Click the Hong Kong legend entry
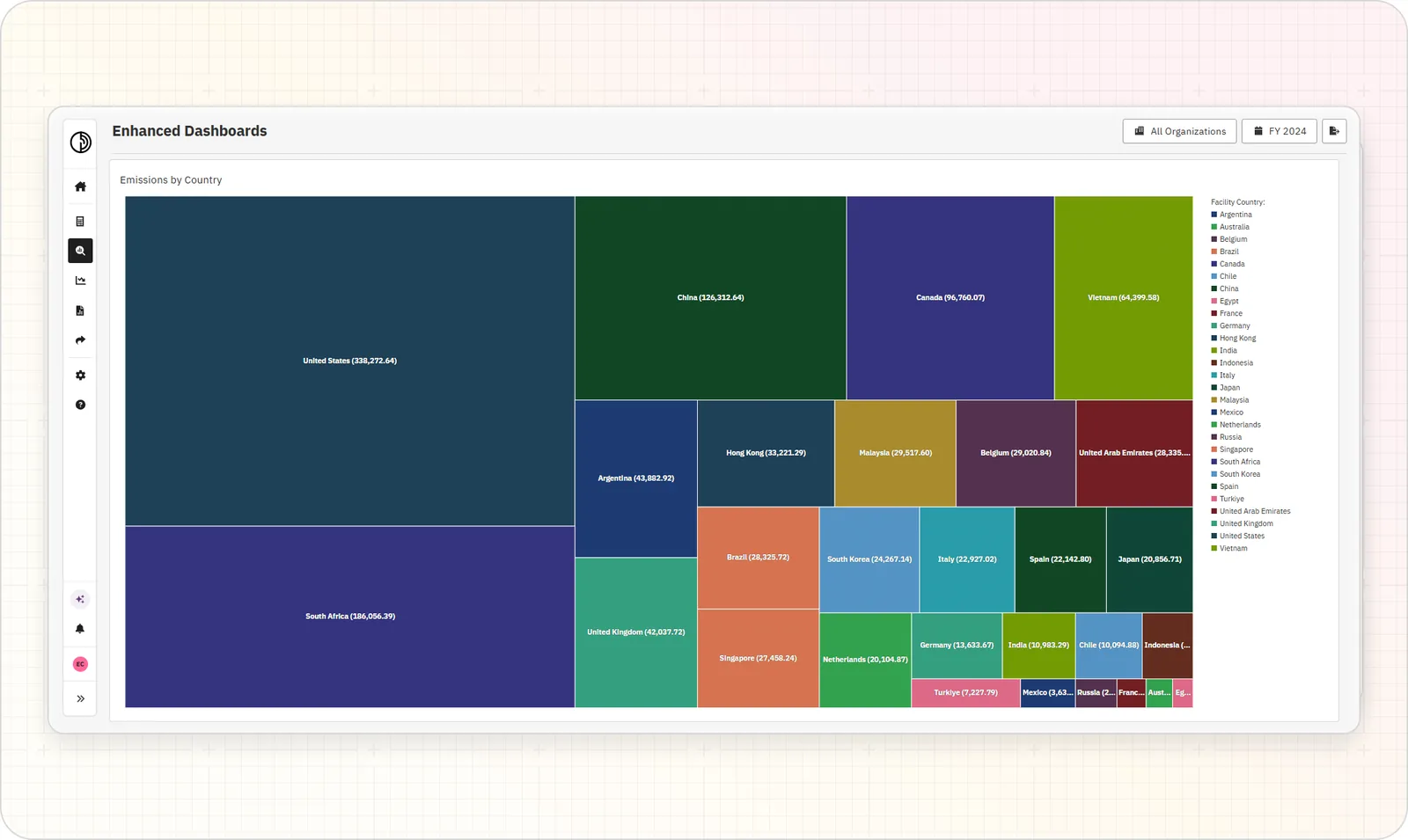 pyautogui.click(x=1234, y=338)
